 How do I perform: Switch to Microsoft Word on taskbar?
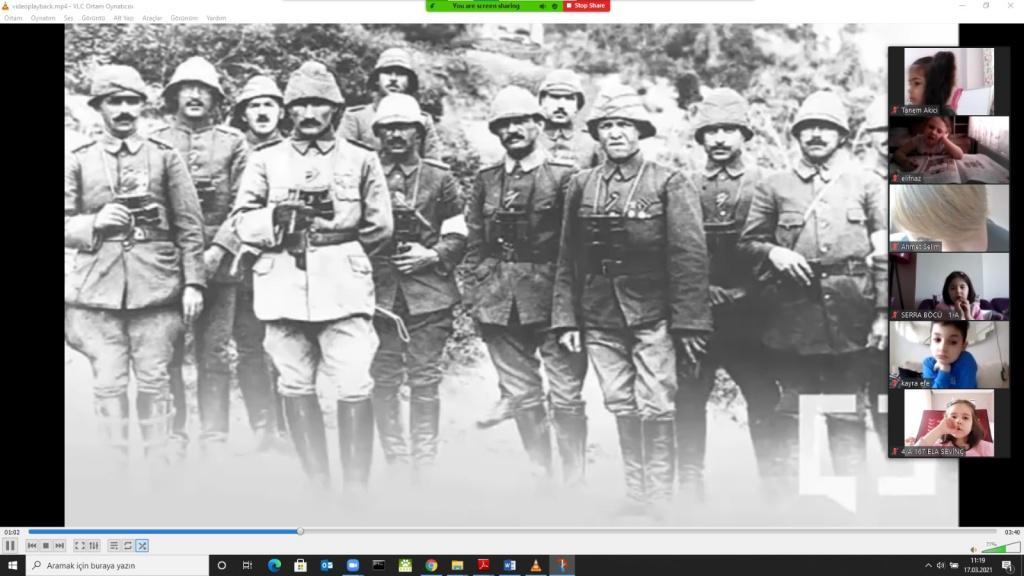tap(509, 565)
